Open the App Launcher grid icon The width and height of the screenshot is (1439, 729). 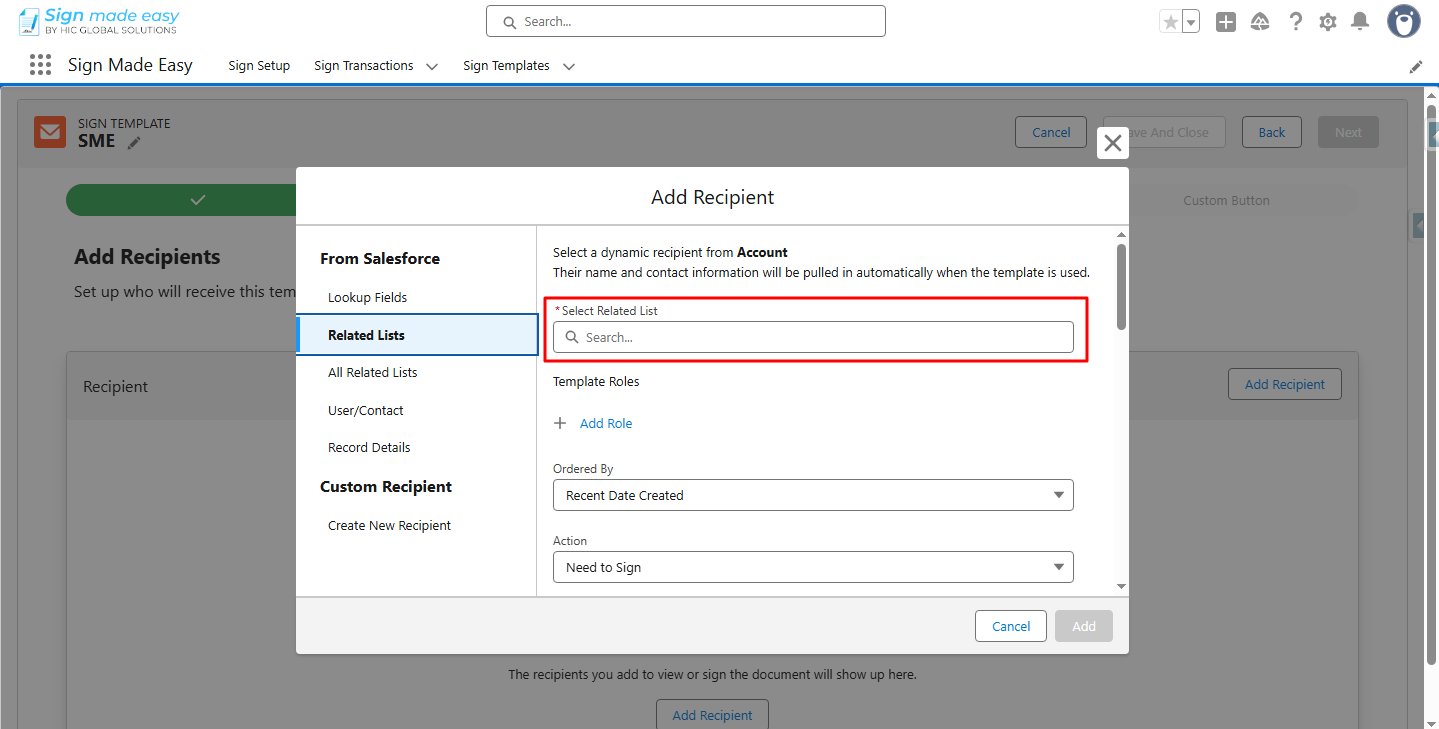click(40, 65)
